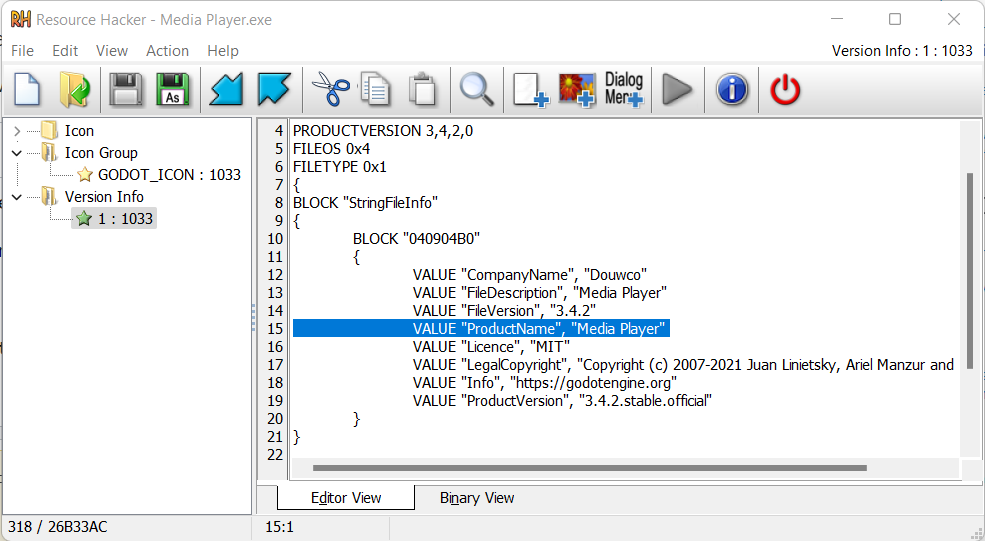The height and width of the screenshot is (541, 985).
Task: Click the yellow star beside GODOT_ICON
Action: [x=85, y=175]
